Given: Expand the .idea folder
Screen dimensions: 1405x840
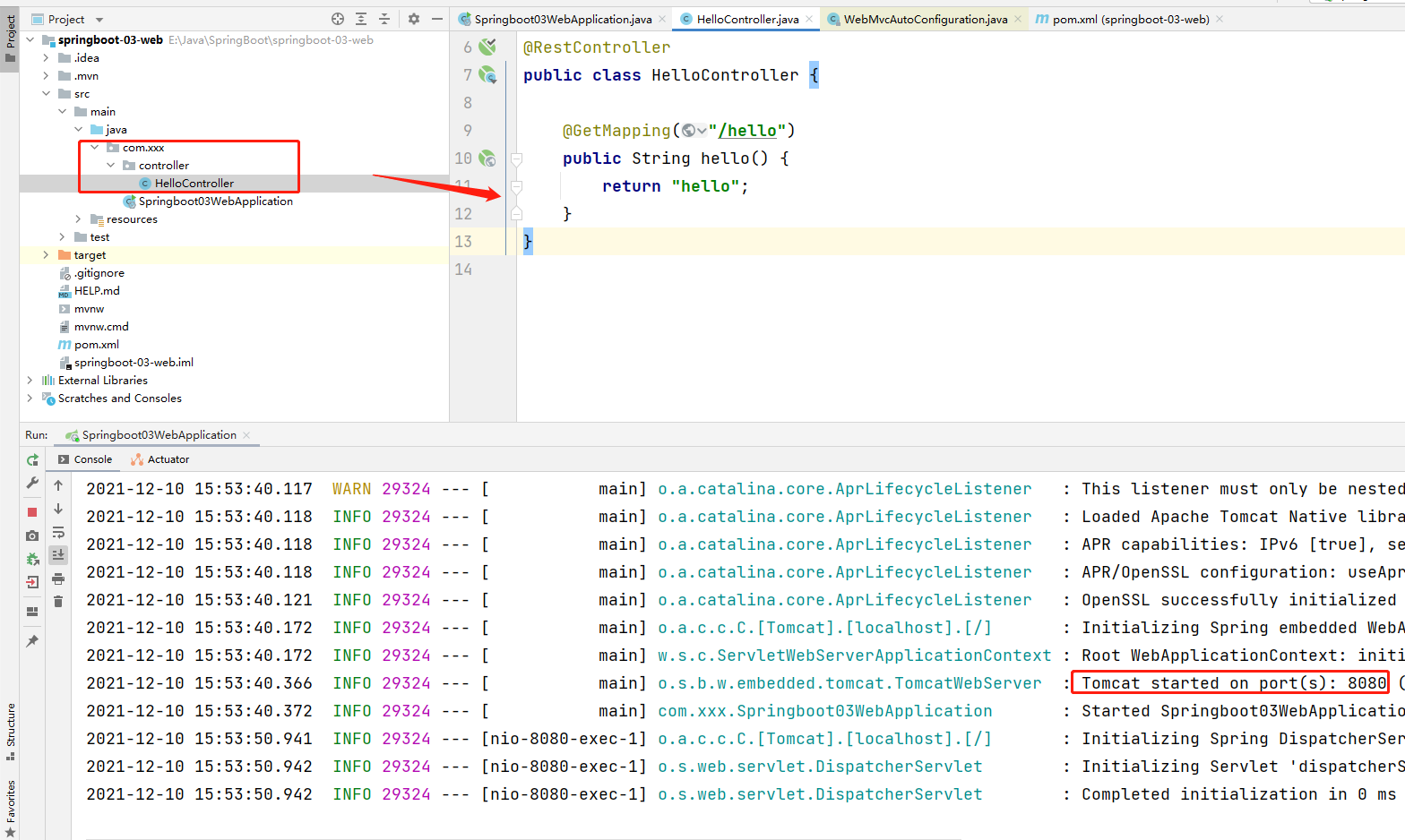Looking at the screenshot, I should (x=47, y=58).
